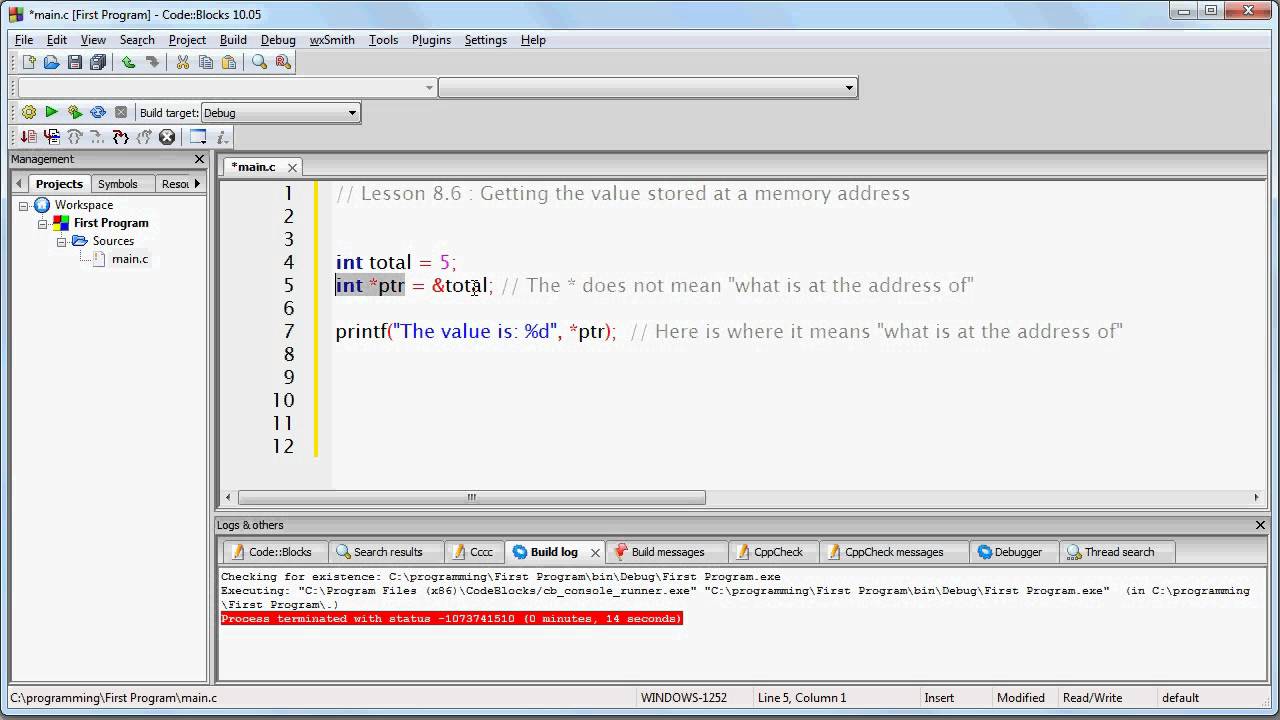The image size is (1280, 720).
Task: Click the printf line of code
Action: tap(729, 331)
